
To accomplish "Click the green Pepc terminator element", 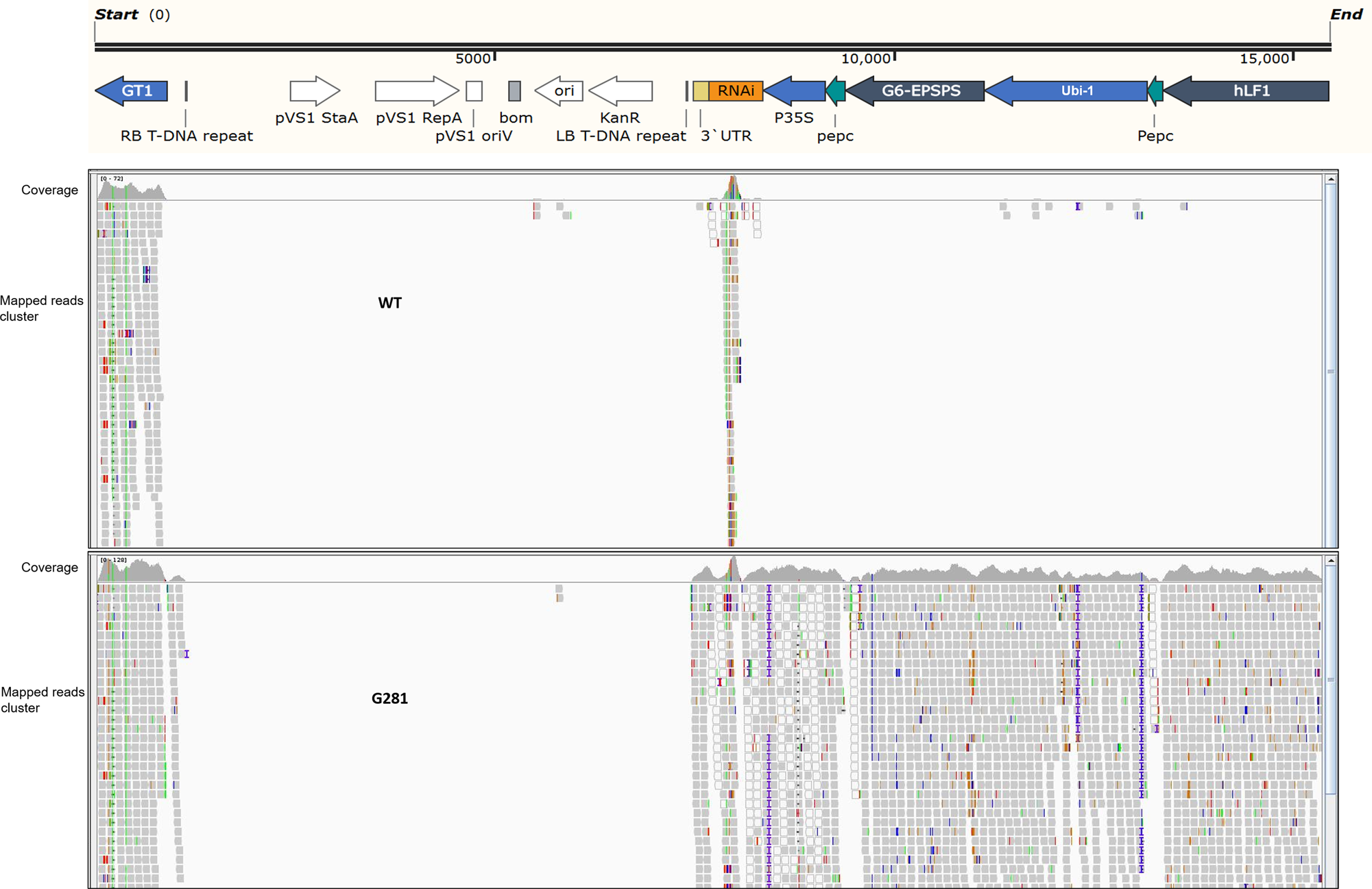I will pos(1156,90).
